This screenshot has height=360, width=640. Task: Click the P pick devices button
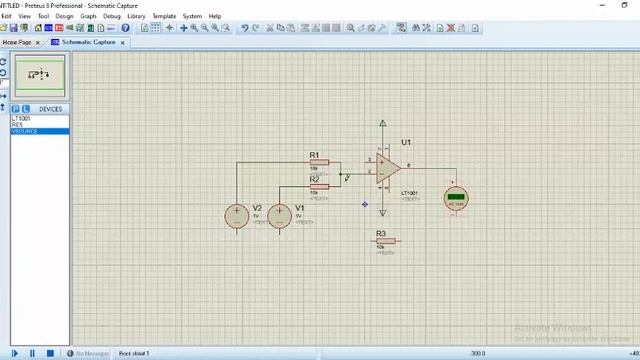pos(16,109)
